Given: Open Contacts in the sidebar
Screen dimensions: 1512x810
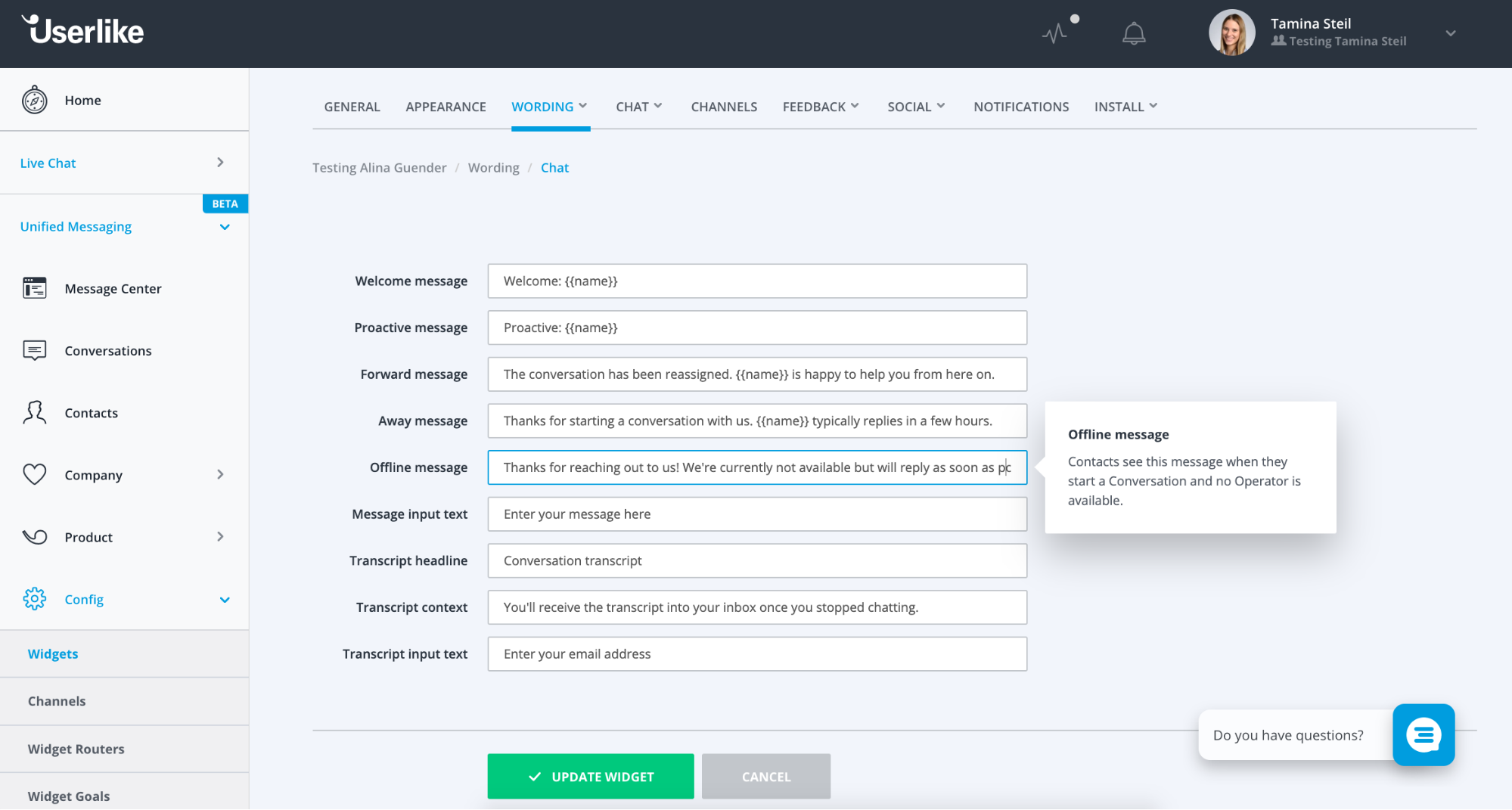Looking at the screenshot, I should tap(91, 412).
